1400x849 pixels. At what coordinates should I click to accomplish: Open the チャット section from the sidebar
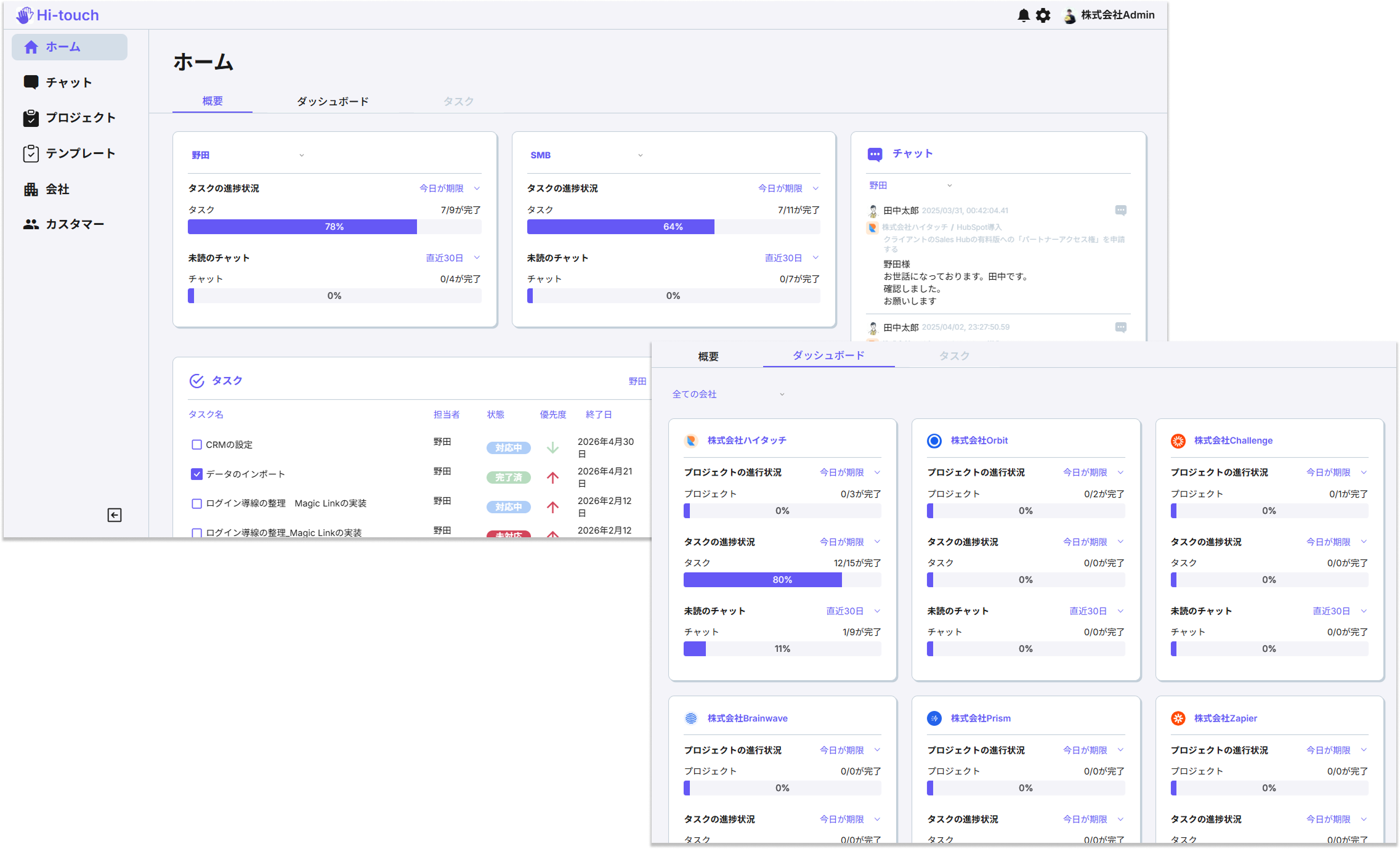68,82
